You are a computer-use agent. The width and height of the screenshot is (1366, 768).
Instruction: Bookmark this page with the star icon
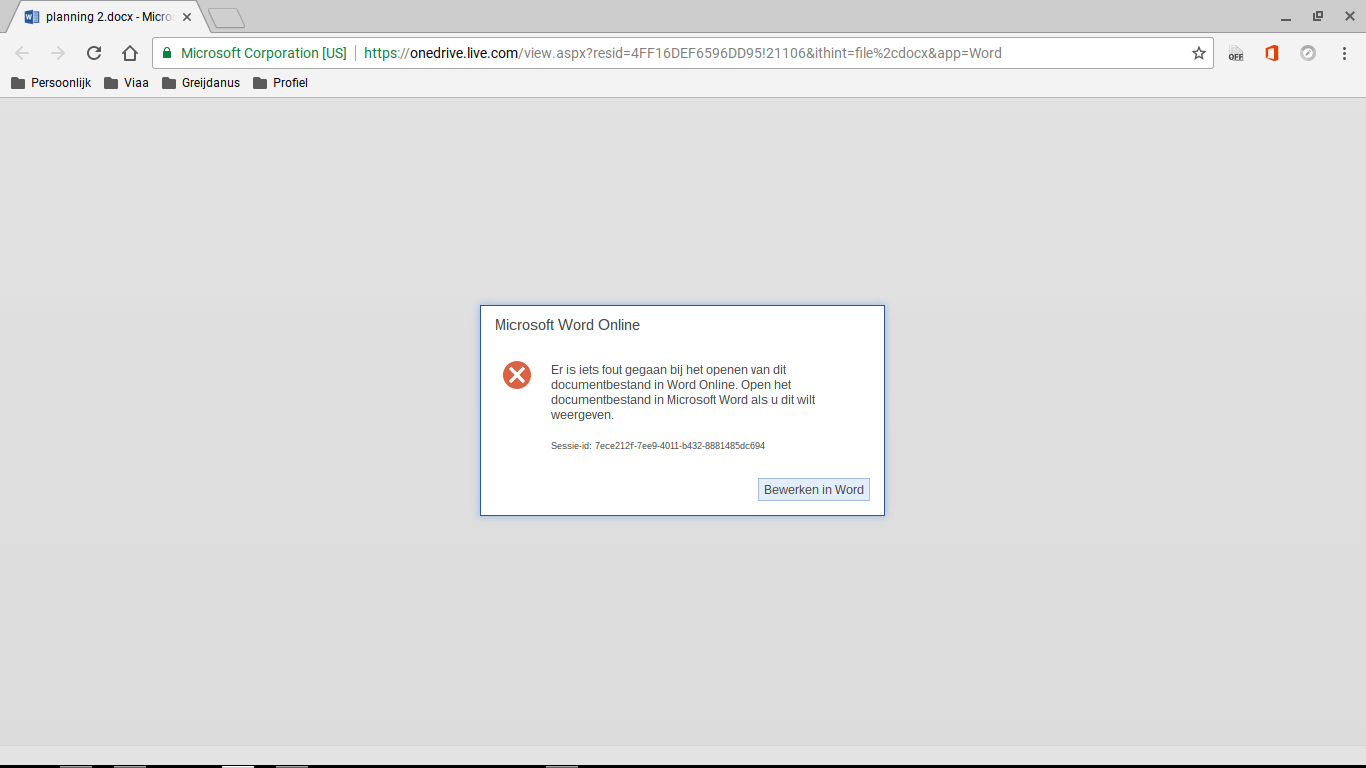click(x=1199, y=53)
